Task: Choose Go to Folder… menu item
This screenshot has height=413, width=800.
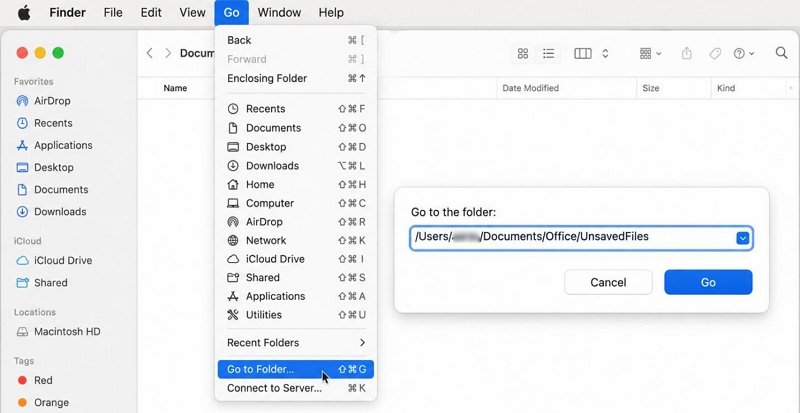Action: click(296, 370)
